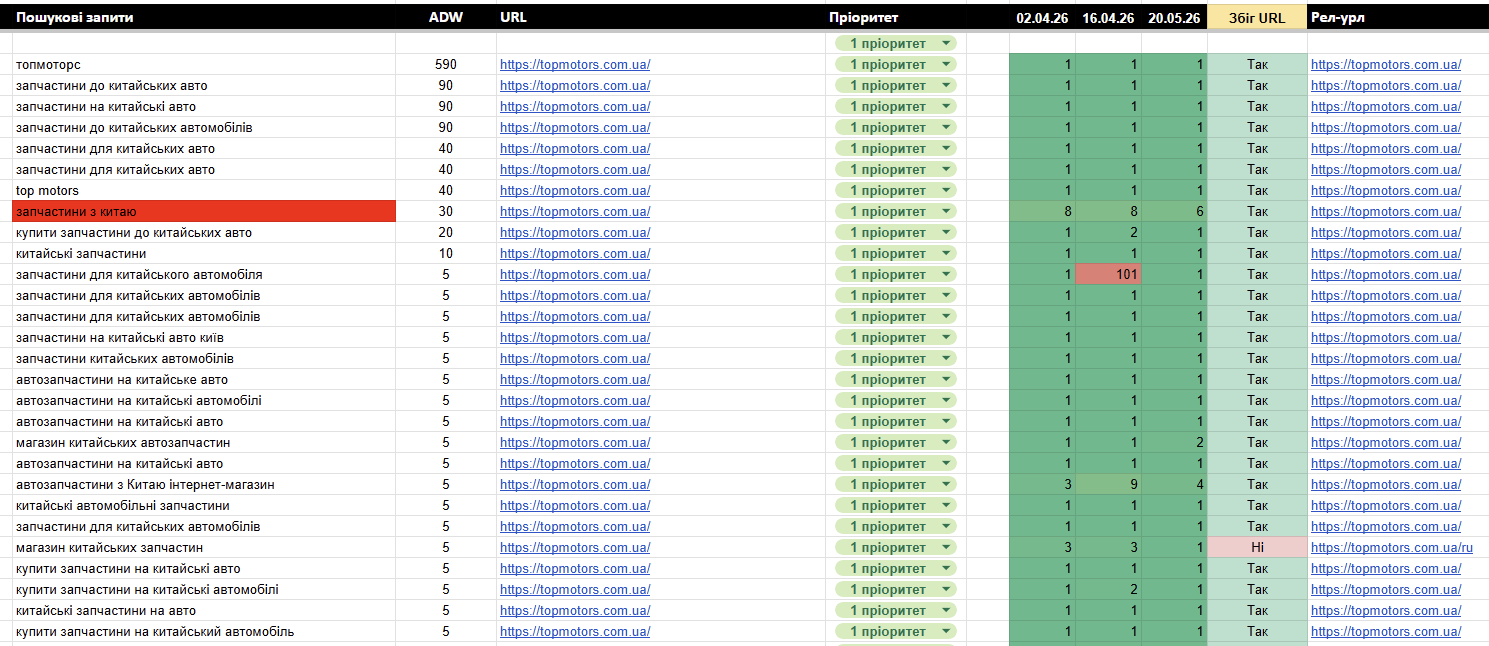1489x646 pixels.
Task: Select the 02.04.26 date header
Action: point(1043,17)
